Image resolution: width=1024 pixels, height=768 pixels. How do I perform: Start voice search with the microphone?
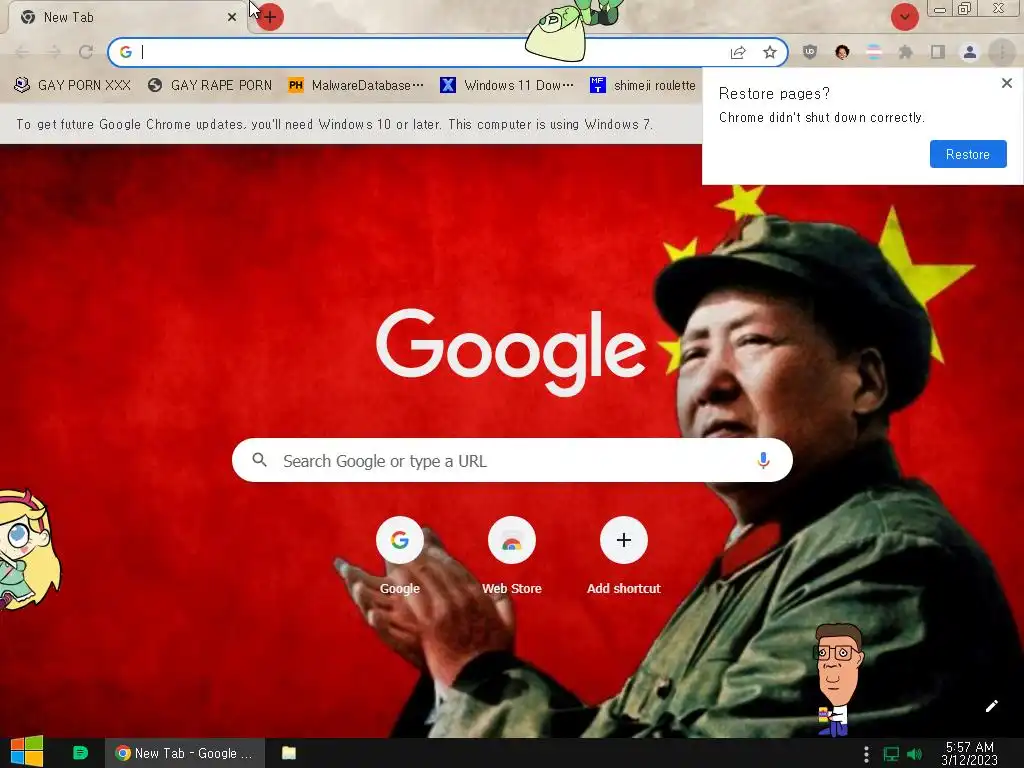point(763,460)
